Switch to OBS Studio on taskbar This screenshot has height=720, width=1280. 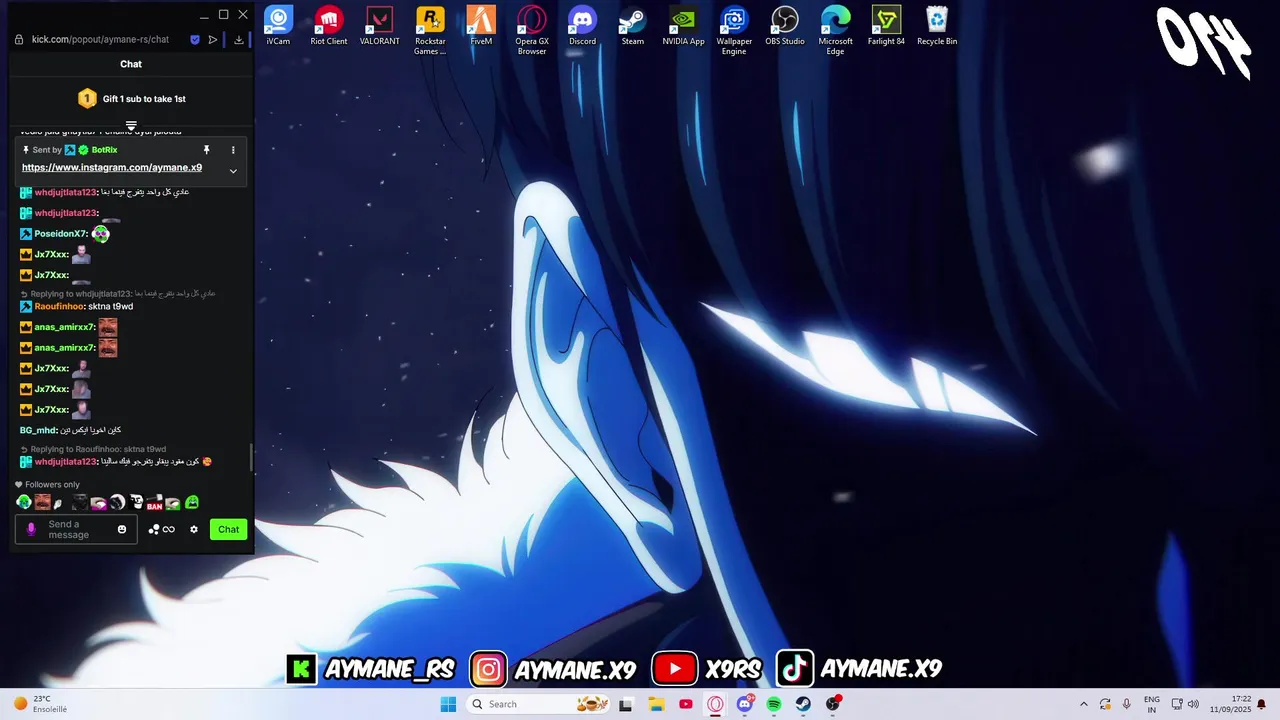coord(833,704)
